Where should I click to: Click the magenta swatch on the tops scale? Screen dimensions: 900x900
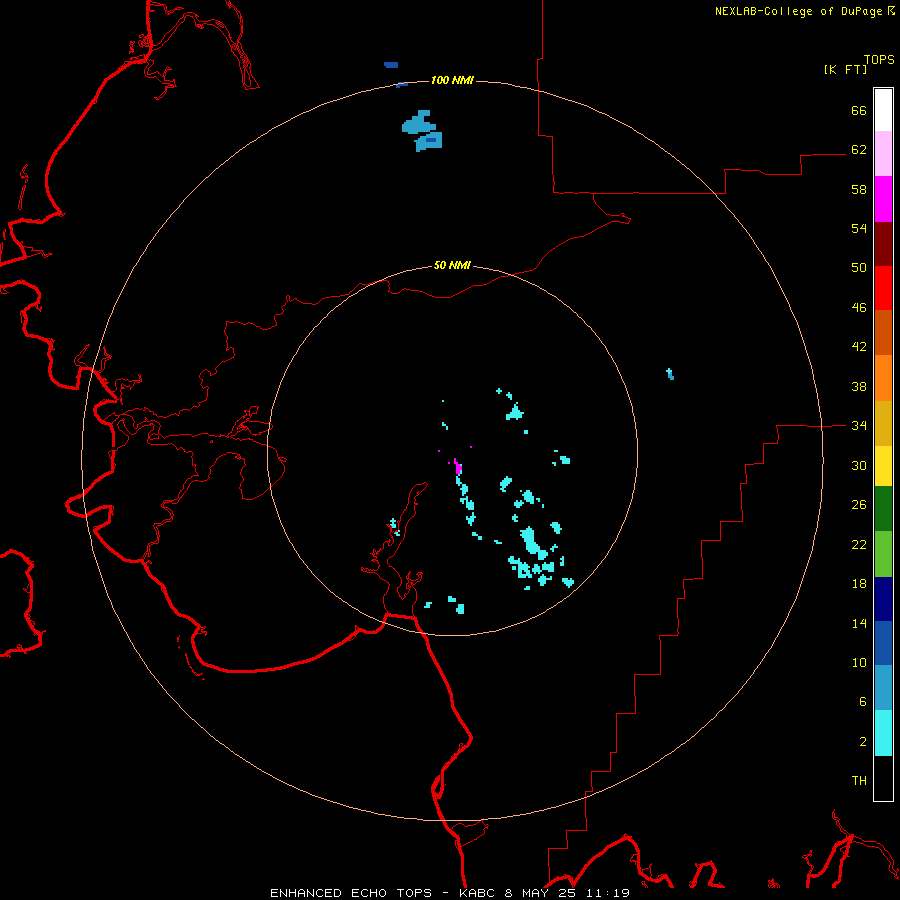click(883, 199)
